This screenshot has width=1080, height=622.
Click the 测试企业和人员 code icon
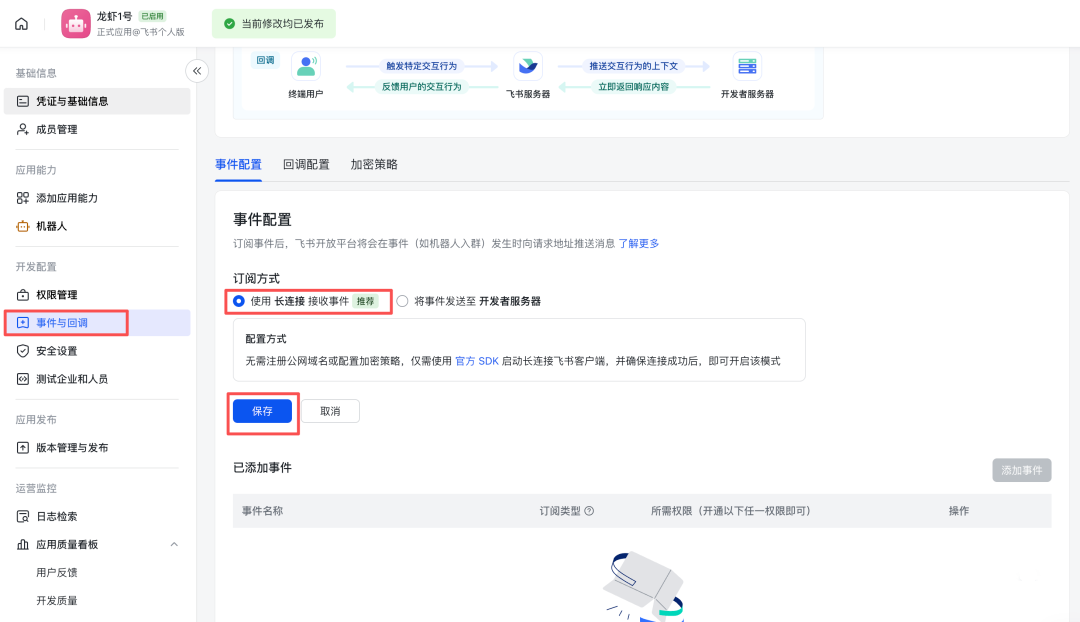click(23, 379)
